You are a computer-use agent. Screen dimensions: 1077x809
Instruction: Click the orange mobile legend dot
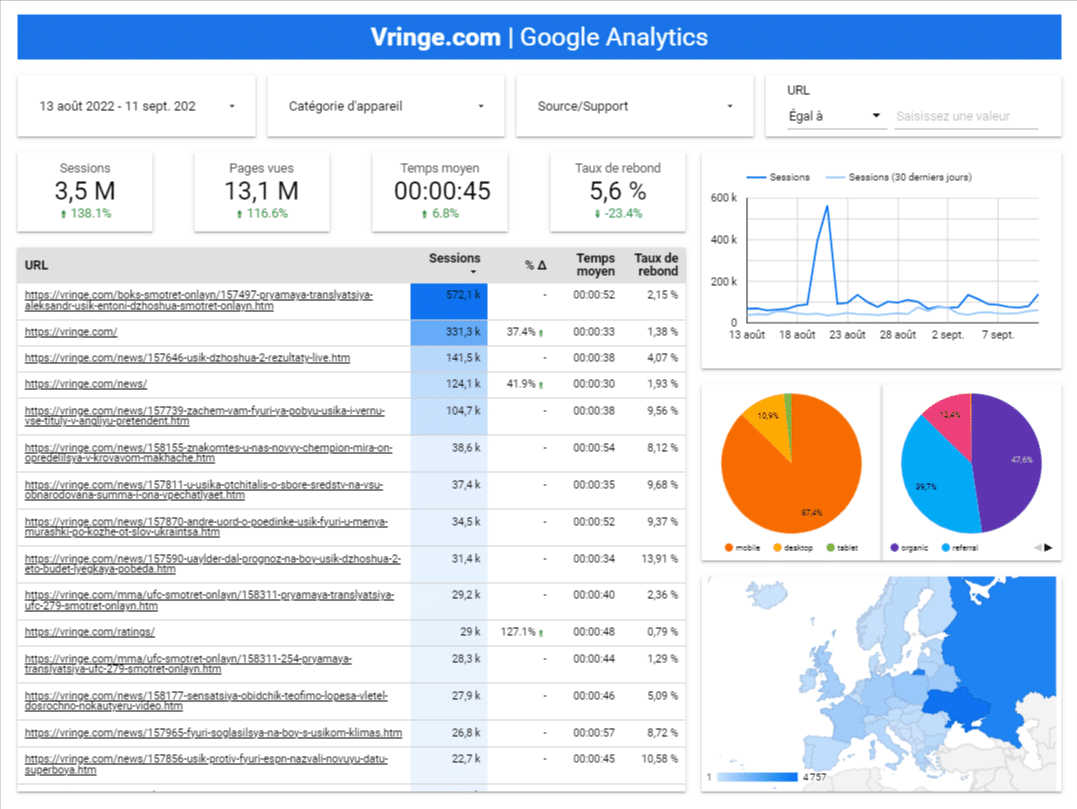(x=729, y=548)
